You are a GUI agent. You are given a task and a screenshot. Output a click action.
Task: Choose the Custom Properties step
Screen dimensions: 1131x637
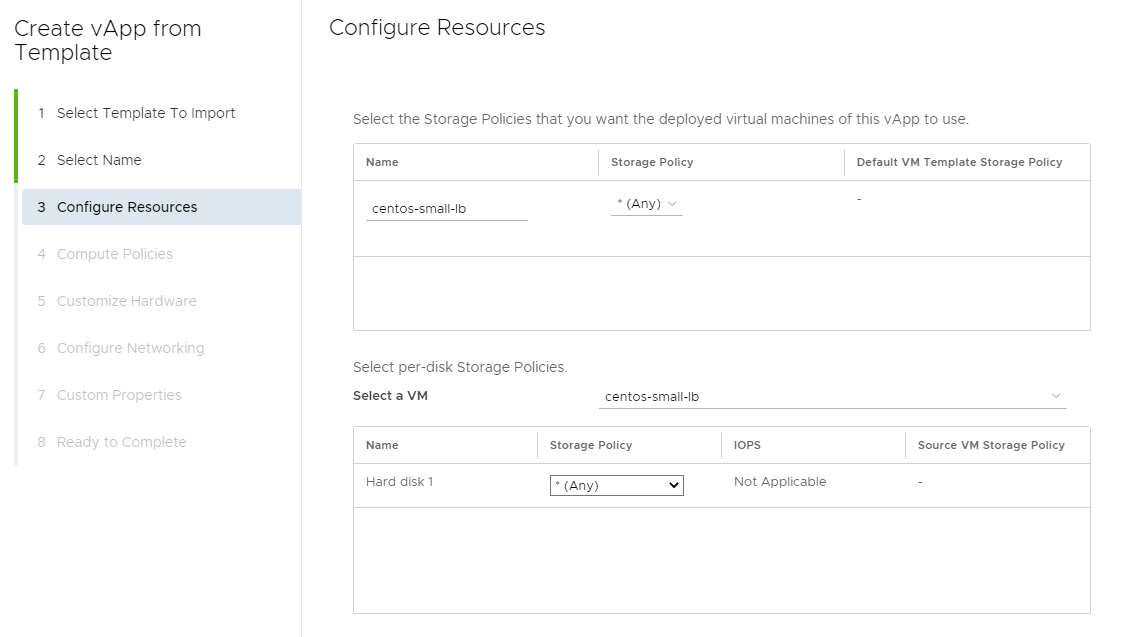click(x=119, y=395)
